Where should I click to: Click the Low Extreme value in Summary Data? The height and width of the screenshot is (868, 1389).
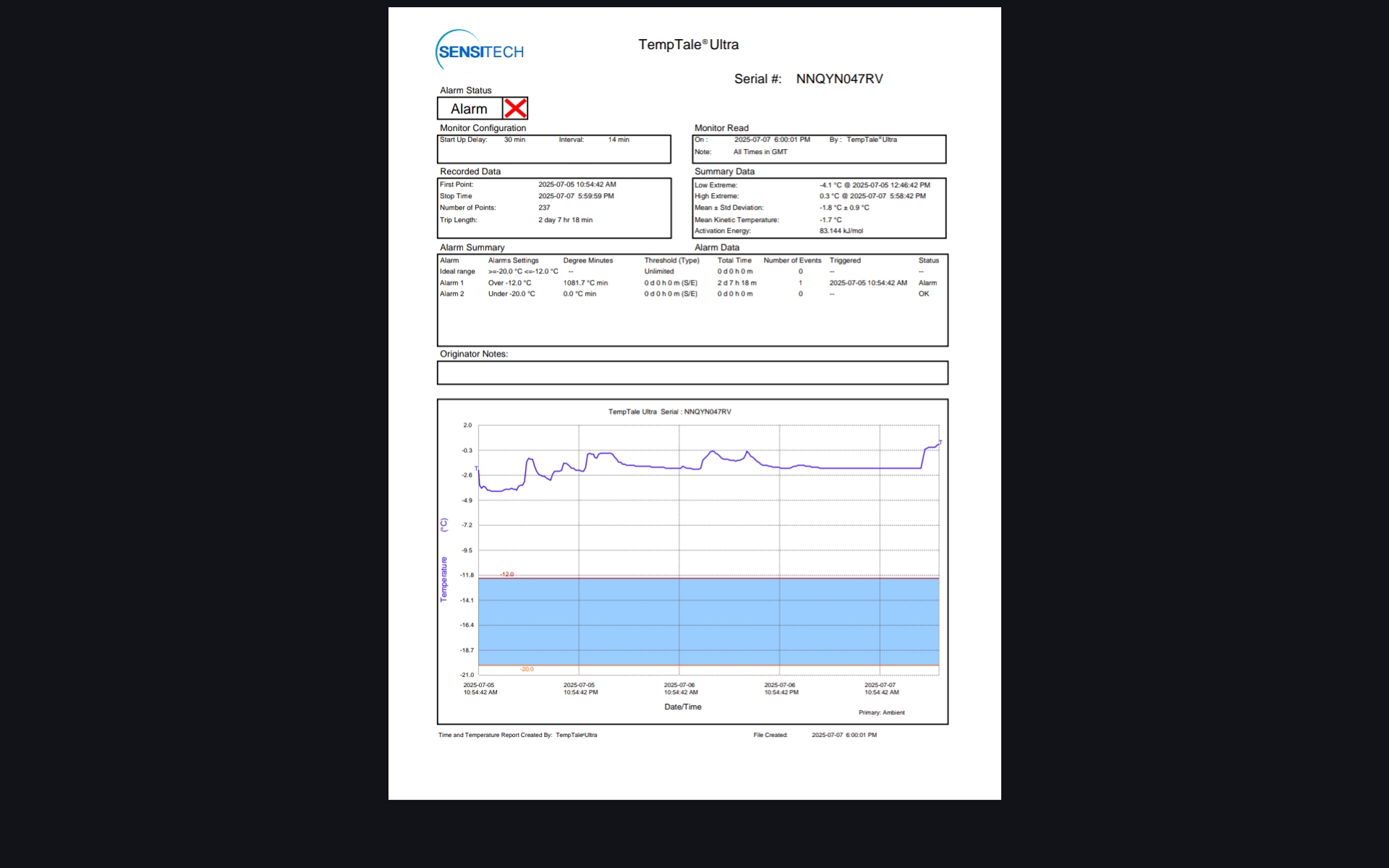coord(875,185)
